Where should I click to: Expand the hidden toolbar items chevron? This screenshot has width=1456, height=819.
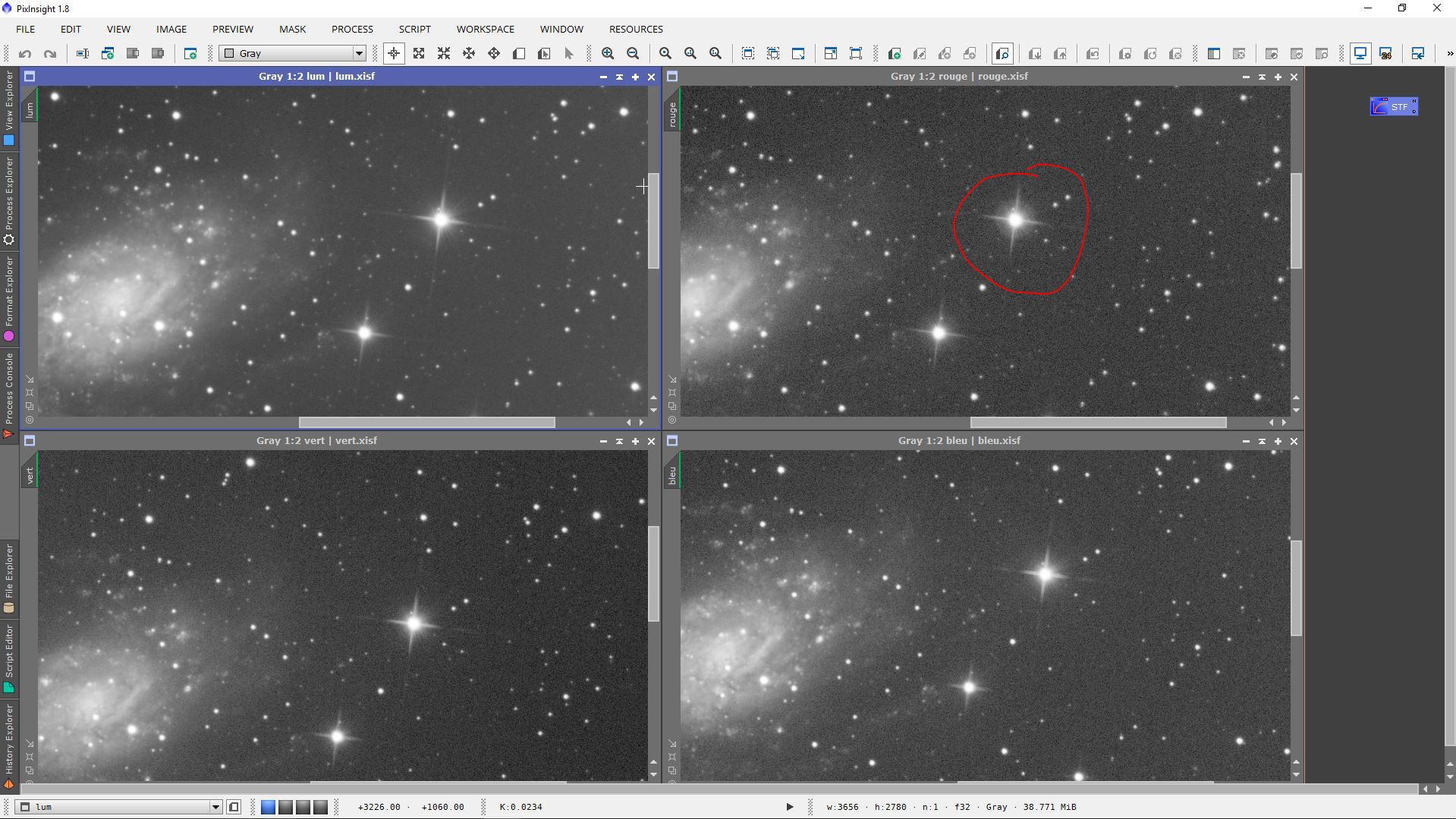[x=1449, y=54]
